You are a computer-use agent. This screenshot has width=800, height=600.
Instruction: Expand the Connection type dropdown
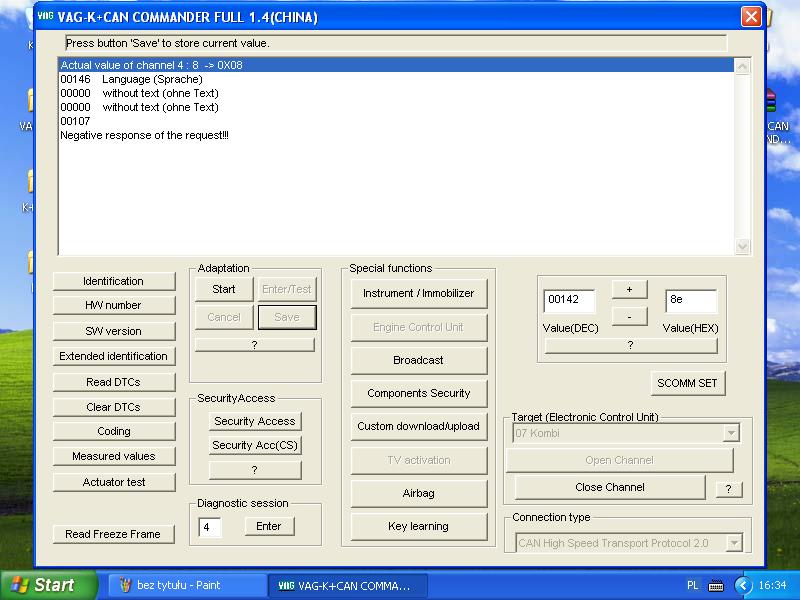734,543
